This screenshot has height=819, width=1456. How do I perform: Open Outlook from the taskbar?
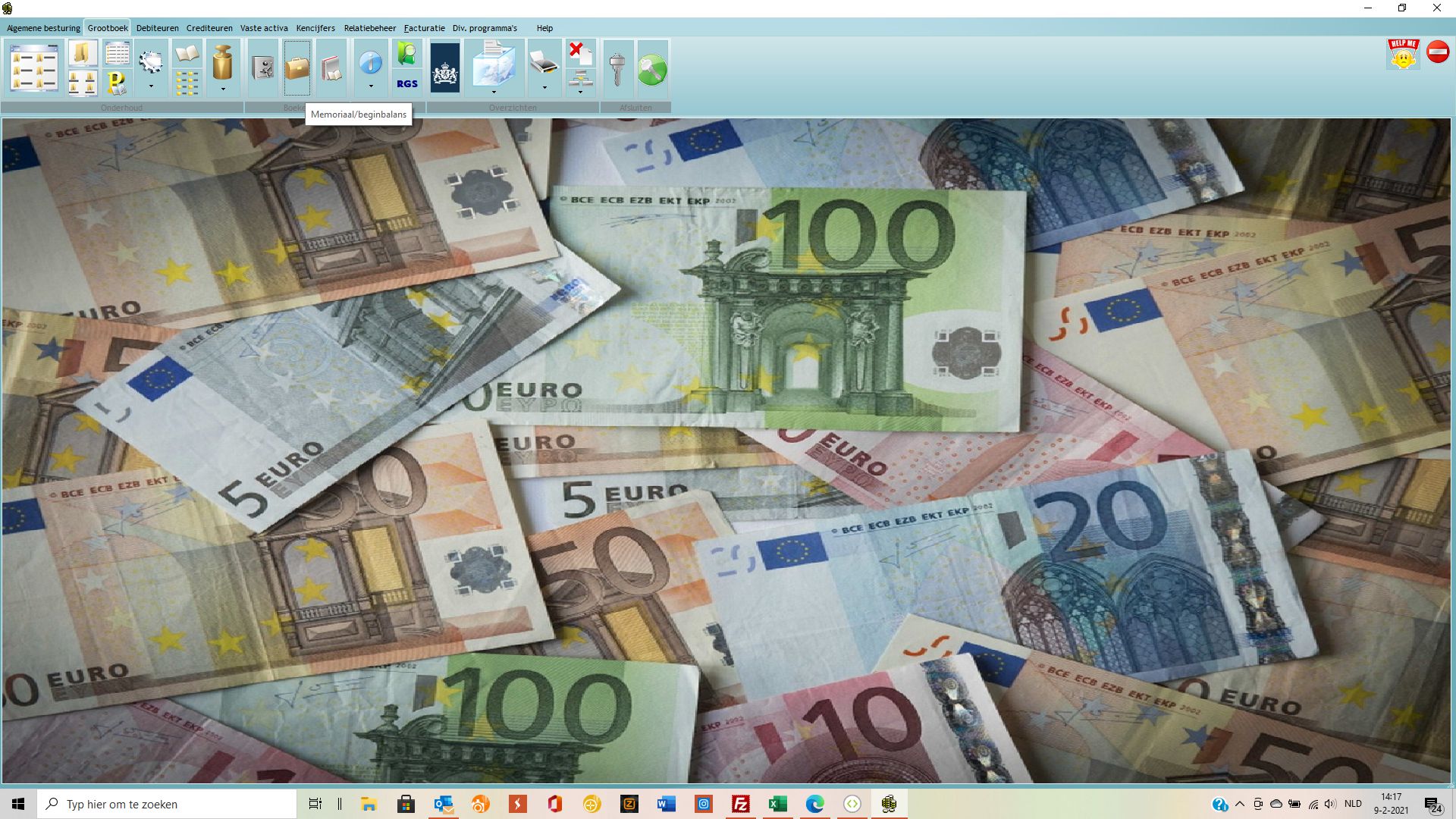click(444, 804)
